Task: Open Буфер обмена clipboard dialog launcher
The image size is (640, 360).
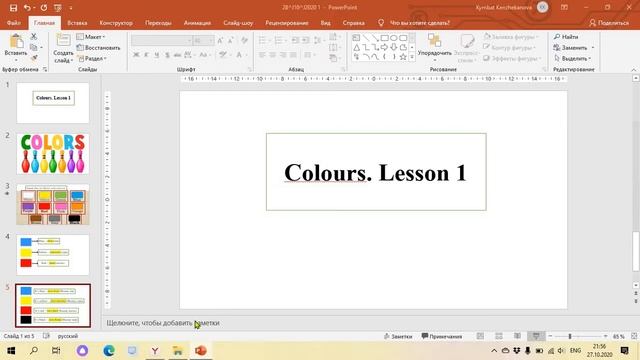Action: [x=45, y=69]
